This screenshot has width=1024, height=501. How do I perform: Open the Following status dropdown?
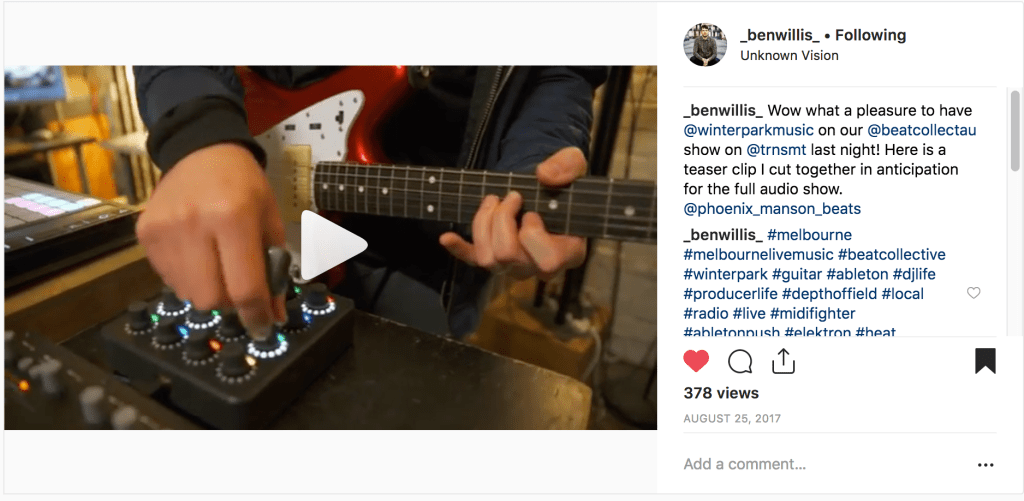(x=871, y=35)
